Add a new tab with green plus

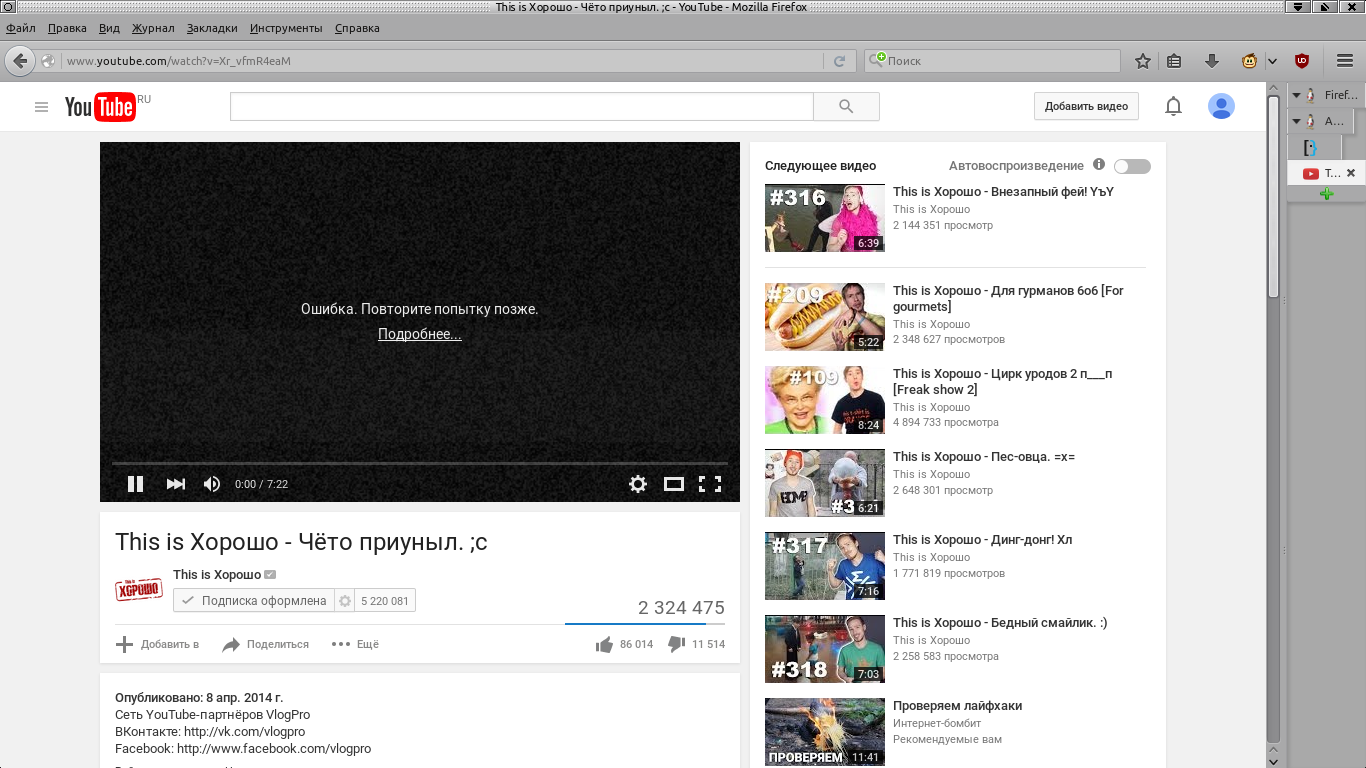[x=1327, y=194]
